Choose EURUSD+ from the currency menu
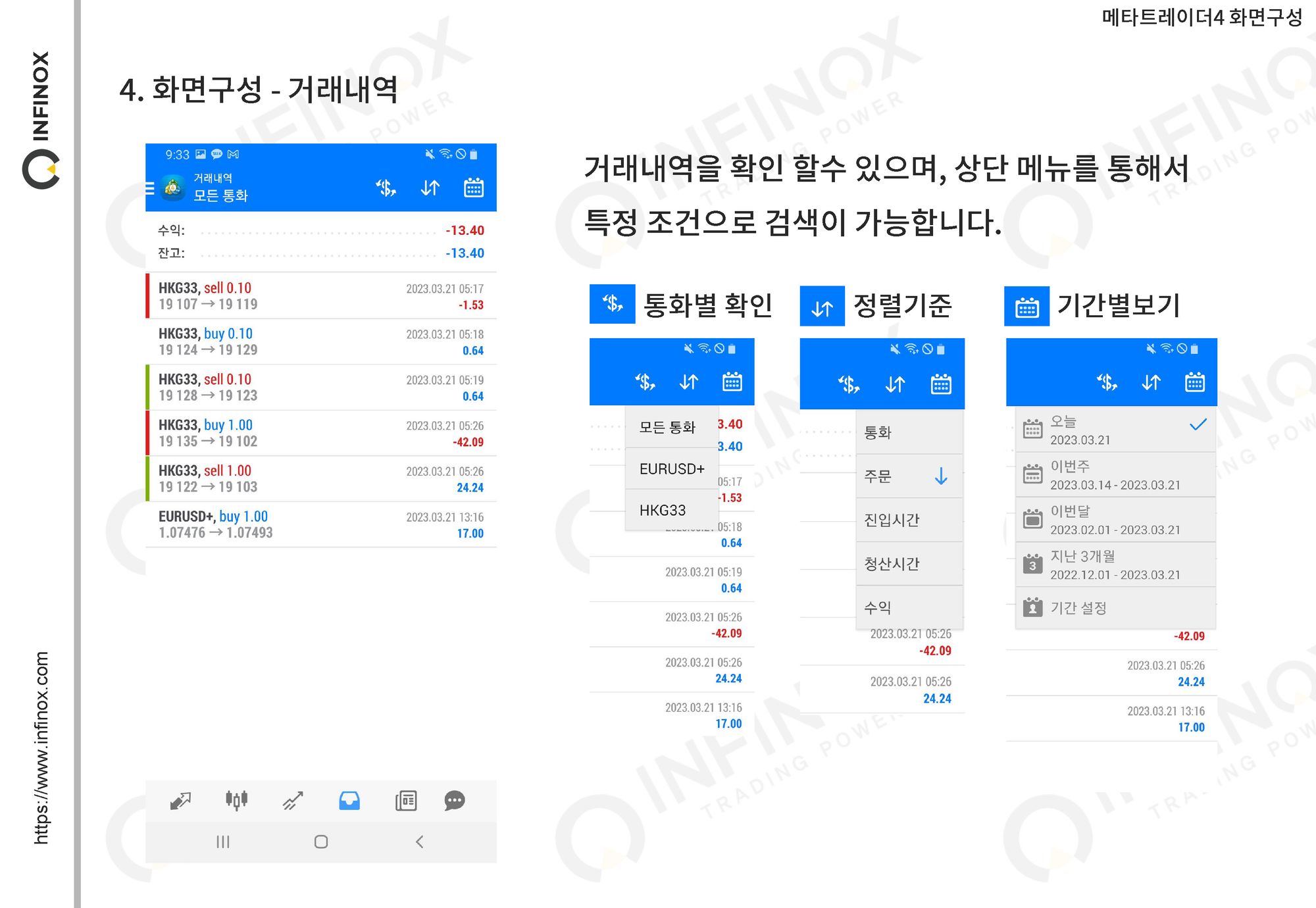1316x908 pixels. tap(671, 468)
